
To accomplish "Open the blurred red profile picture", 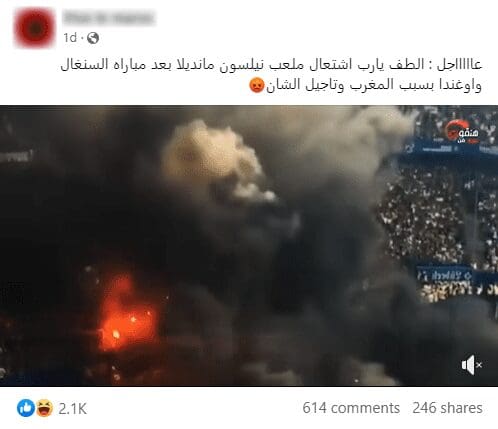I will [34, 28].
